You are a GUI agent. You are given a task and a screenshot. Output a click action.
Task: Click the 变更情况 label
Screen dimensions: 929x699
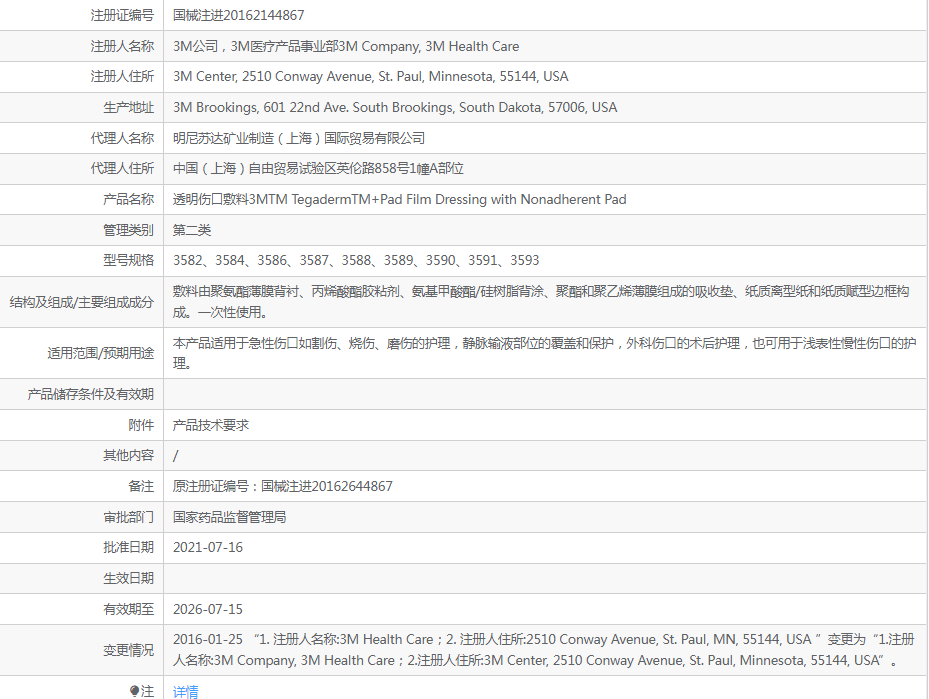tap(129, 650)
